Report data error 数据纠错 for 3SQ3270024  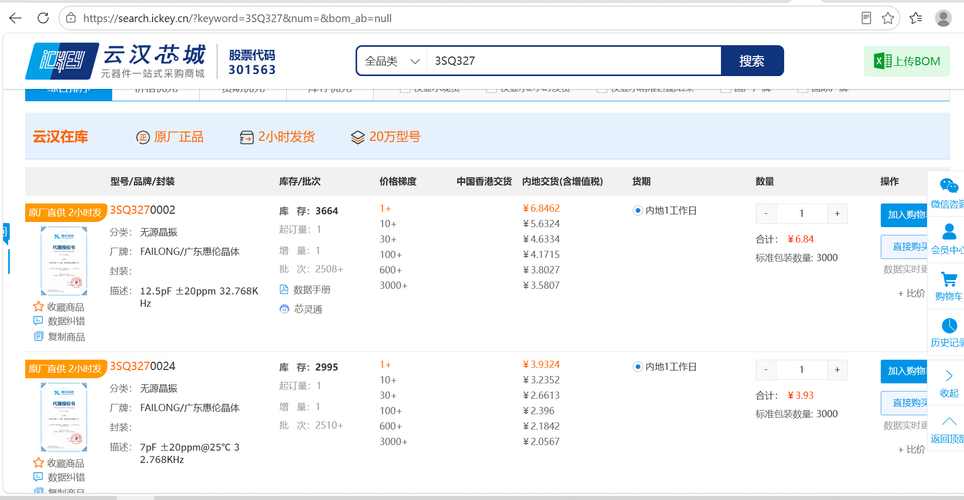pos(59,477)
